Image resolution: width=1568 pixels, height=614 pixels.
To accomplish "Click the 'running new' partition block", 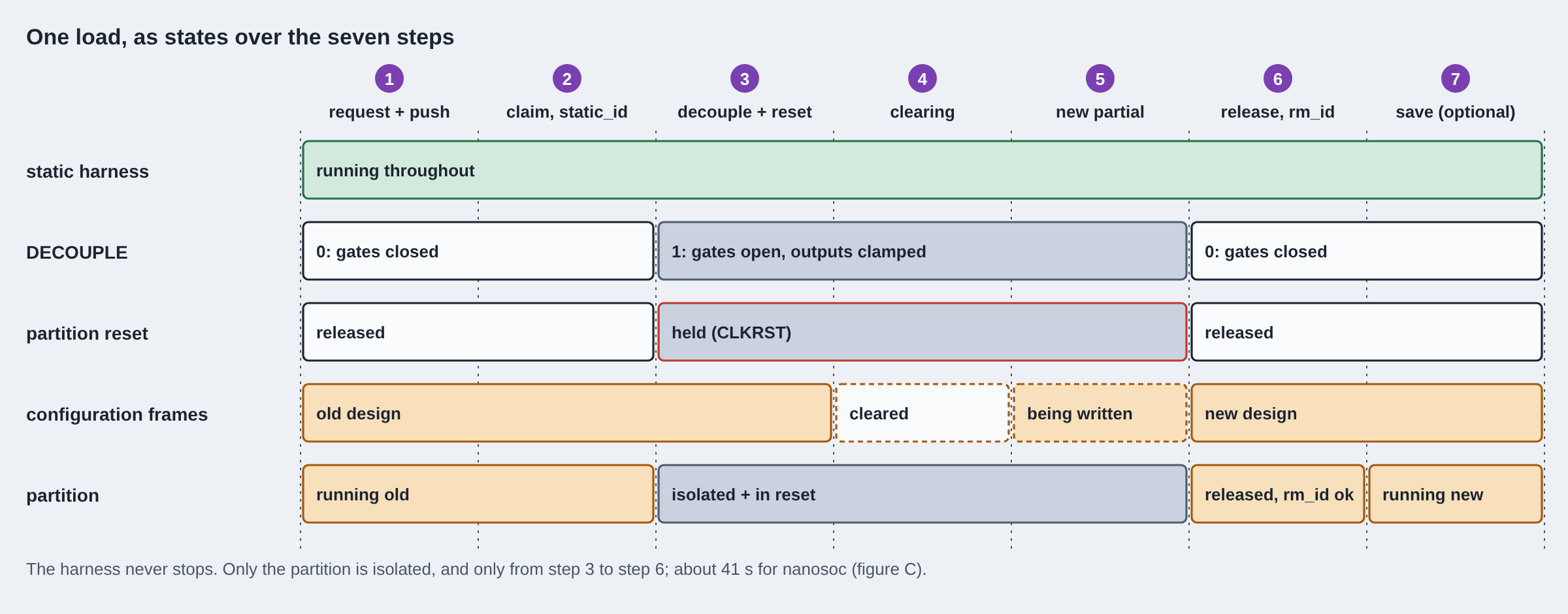I will 1456,494.
